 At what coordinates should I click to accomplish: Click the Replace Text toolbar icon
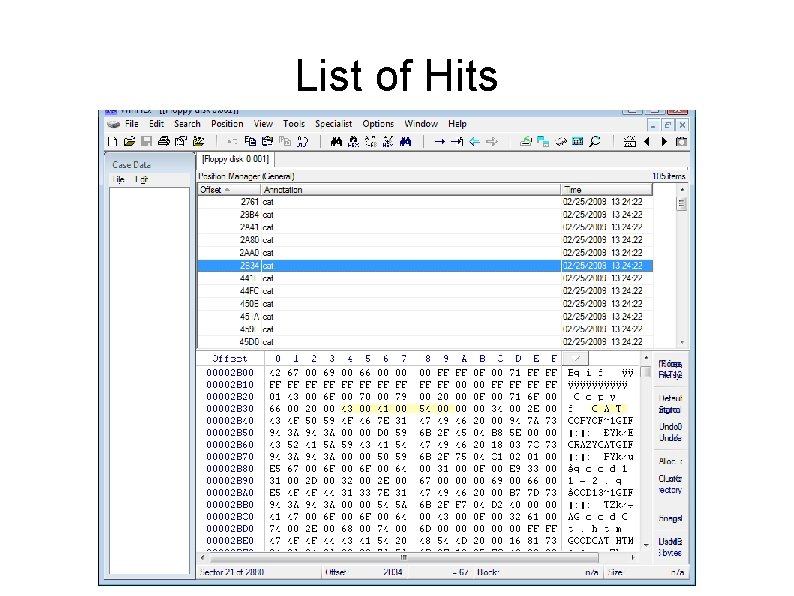point(371,141)
